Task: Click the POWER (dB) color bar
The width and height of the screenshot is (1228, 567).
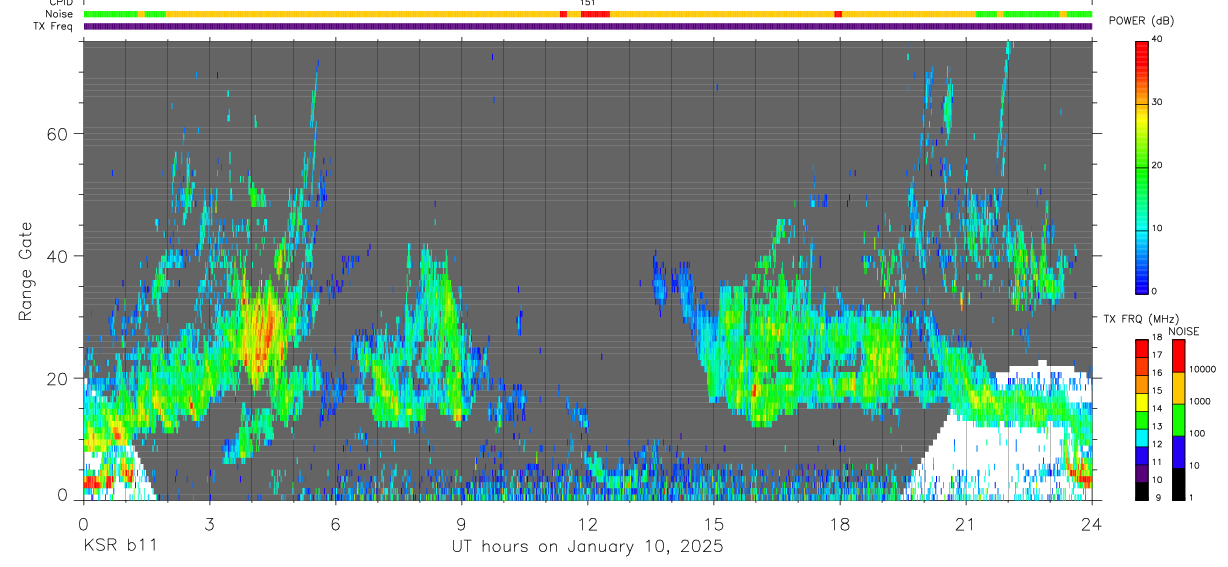Action: [1142, 166]
